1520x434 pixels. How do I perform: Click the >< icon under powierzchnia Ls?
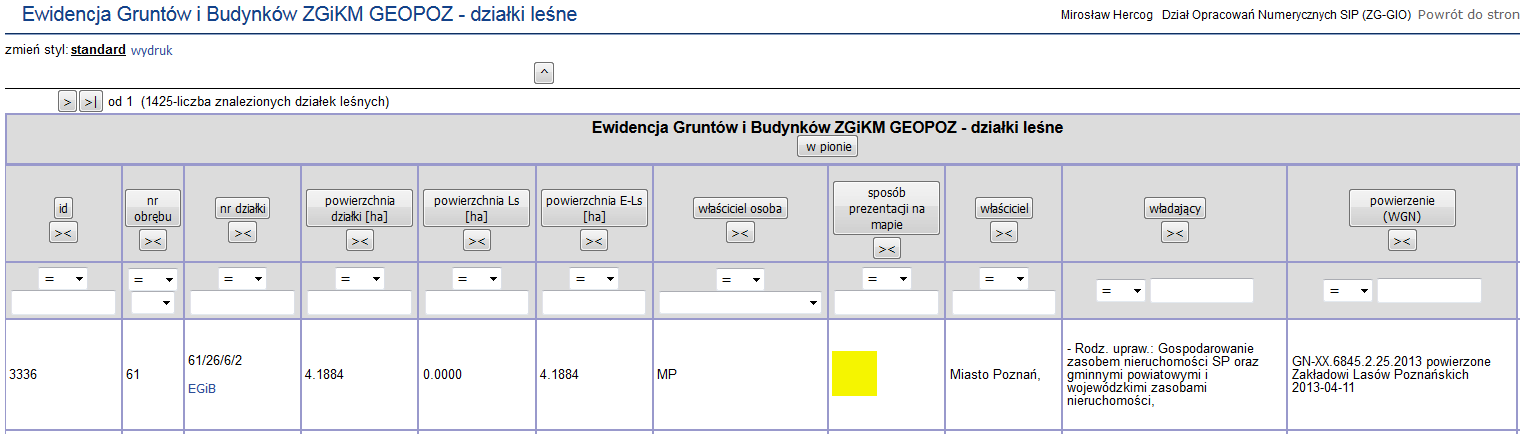[476, 241]
